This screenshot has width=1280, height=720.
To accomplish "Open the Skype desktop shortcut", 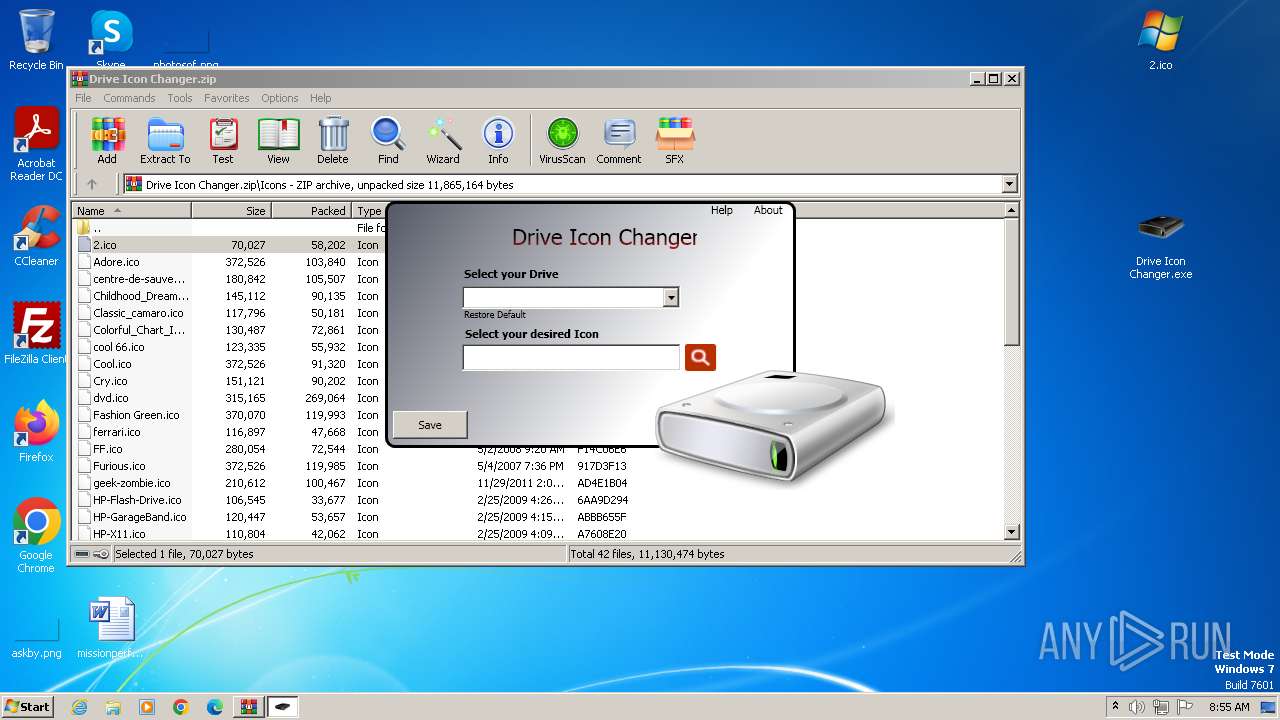I will 111,40.
